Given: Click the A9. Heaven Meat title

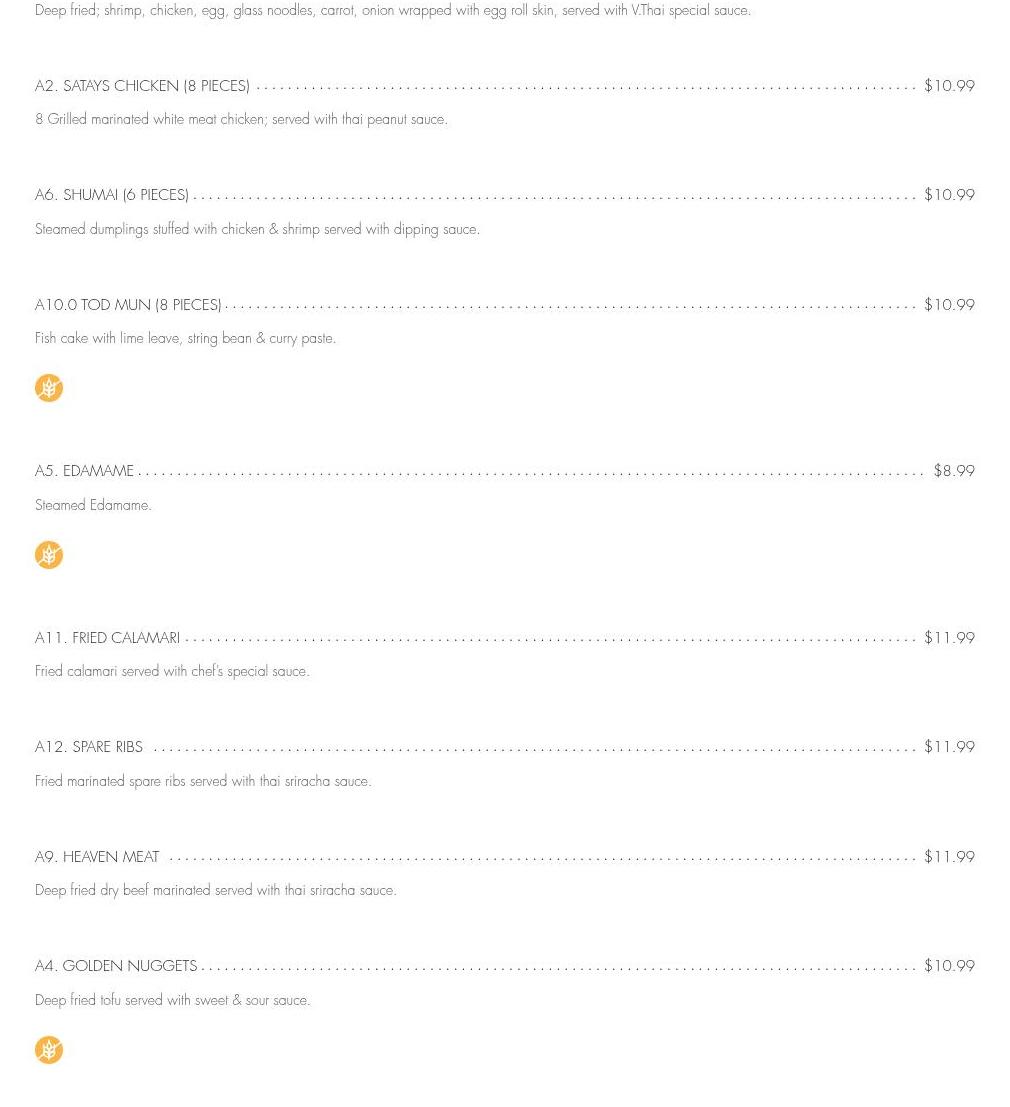Looking at the screenshot, I should [97, 857].
